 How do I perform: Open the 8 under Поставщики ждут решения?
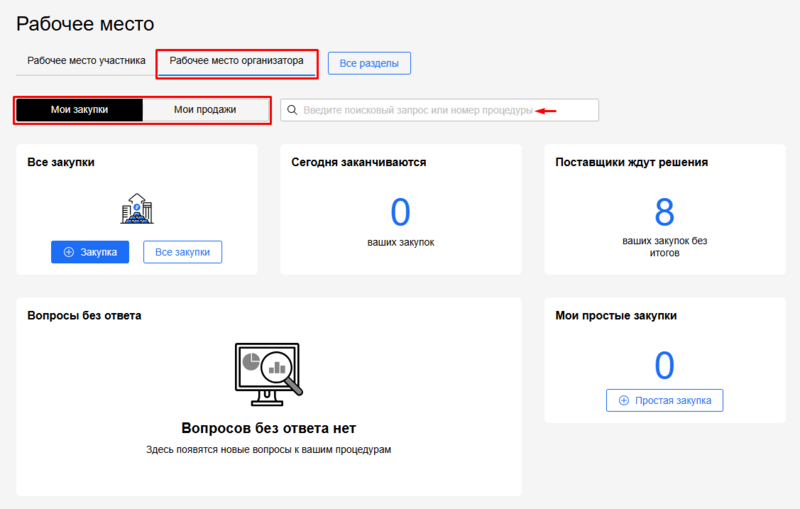coord(664,212)
